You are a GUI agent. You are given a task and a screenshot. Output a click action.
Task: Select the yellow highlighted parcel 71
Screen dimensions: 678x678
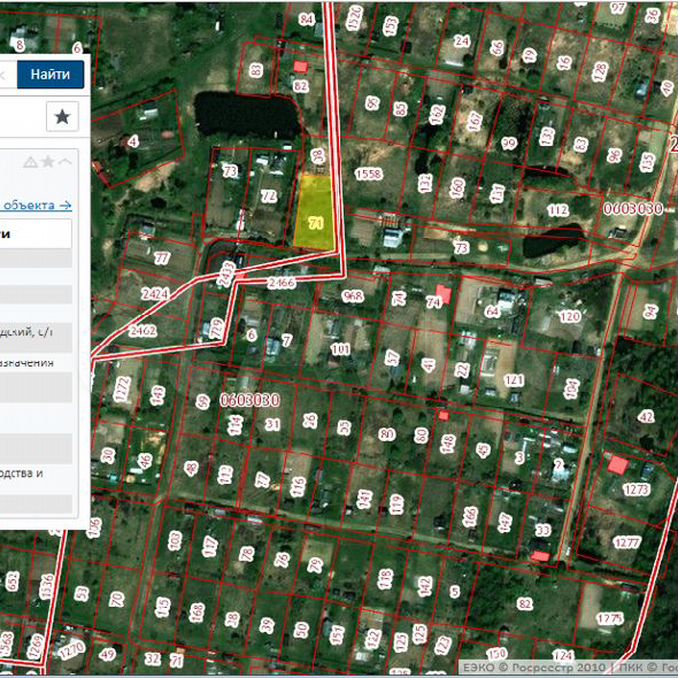click(x=316, y=222)
